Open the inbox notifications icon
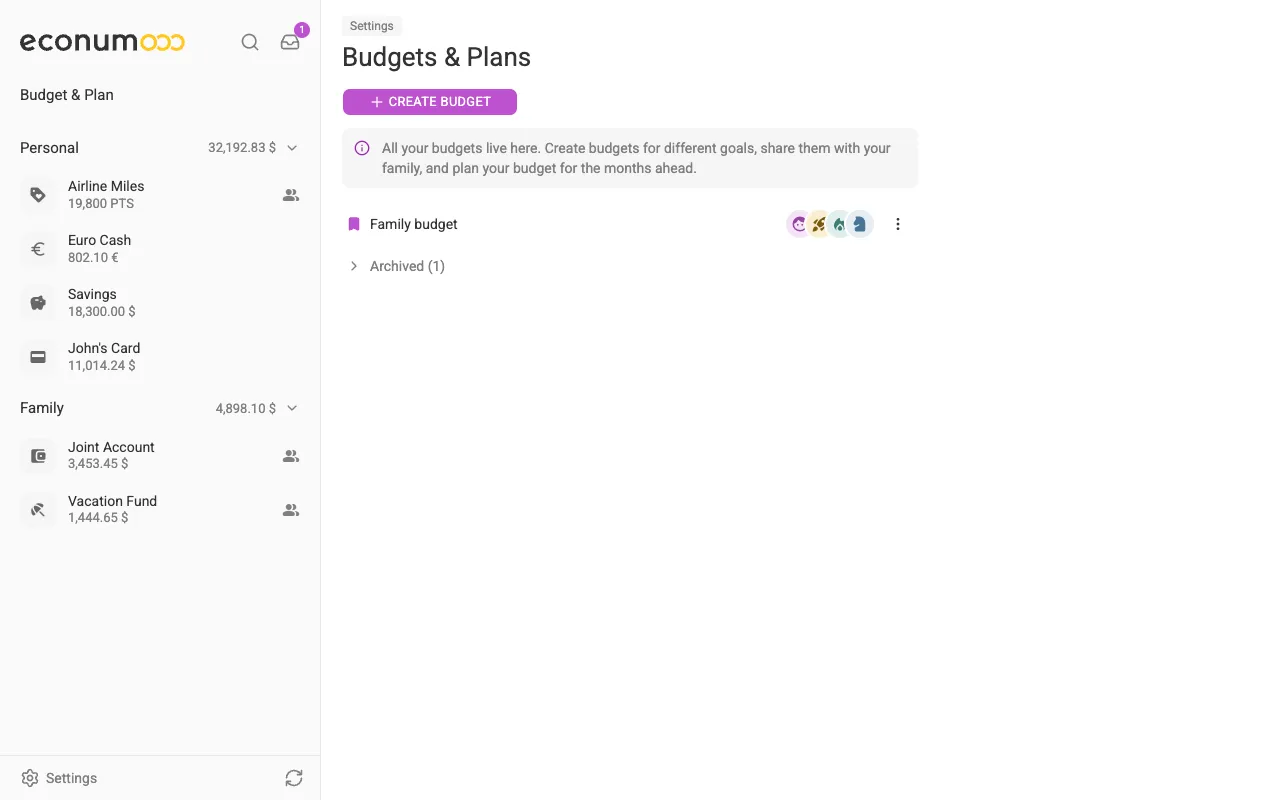Viewport: 1280px width, 800px height. 290,42
